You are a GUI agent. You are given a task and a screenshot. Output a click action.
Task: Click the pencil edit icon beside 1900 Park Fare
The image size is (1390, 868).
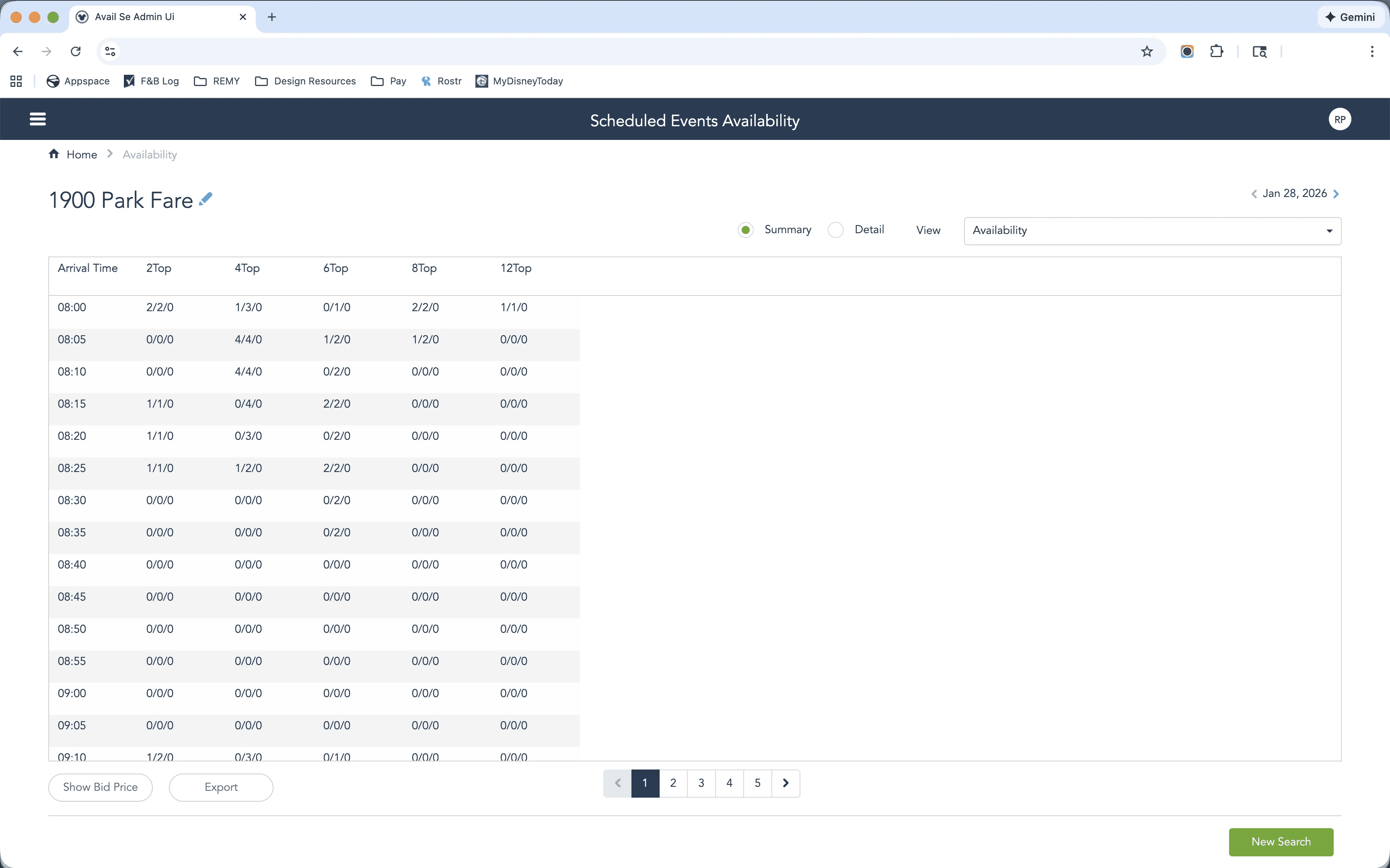tap(206, 199)
